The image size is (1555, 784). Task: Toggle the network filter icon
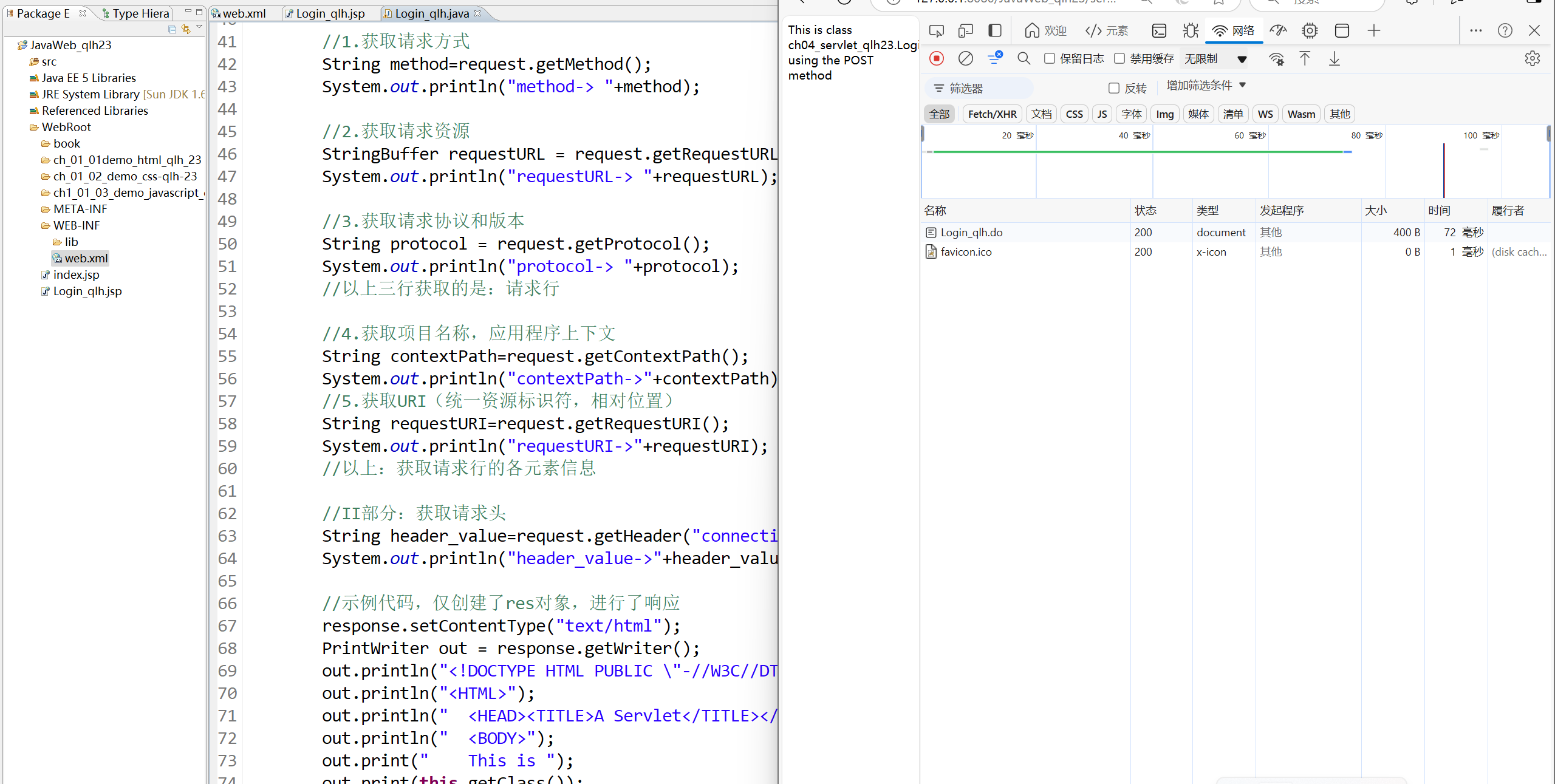994,58
